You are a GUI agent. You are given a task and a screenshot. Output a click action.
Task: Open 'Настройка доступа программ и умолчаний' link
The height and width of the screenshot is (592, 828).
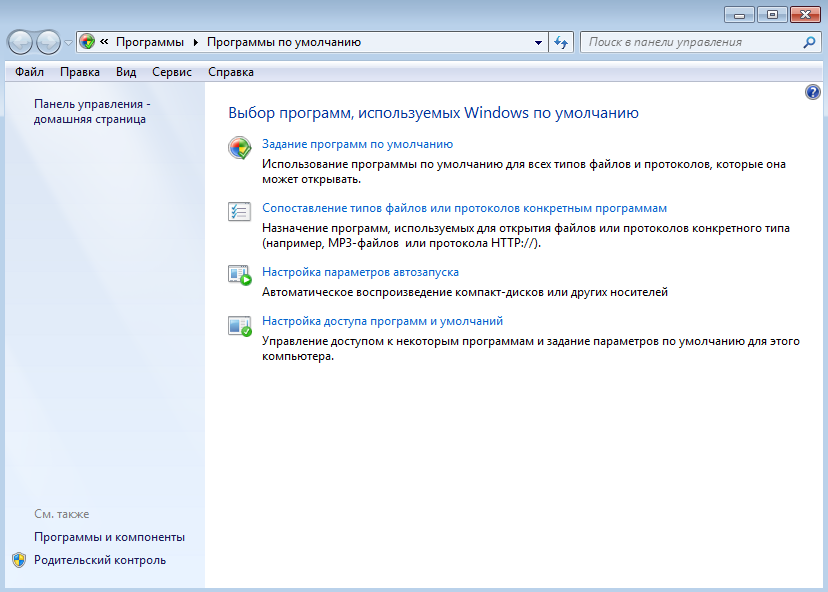pyautogui.click(x=382, y=321)
